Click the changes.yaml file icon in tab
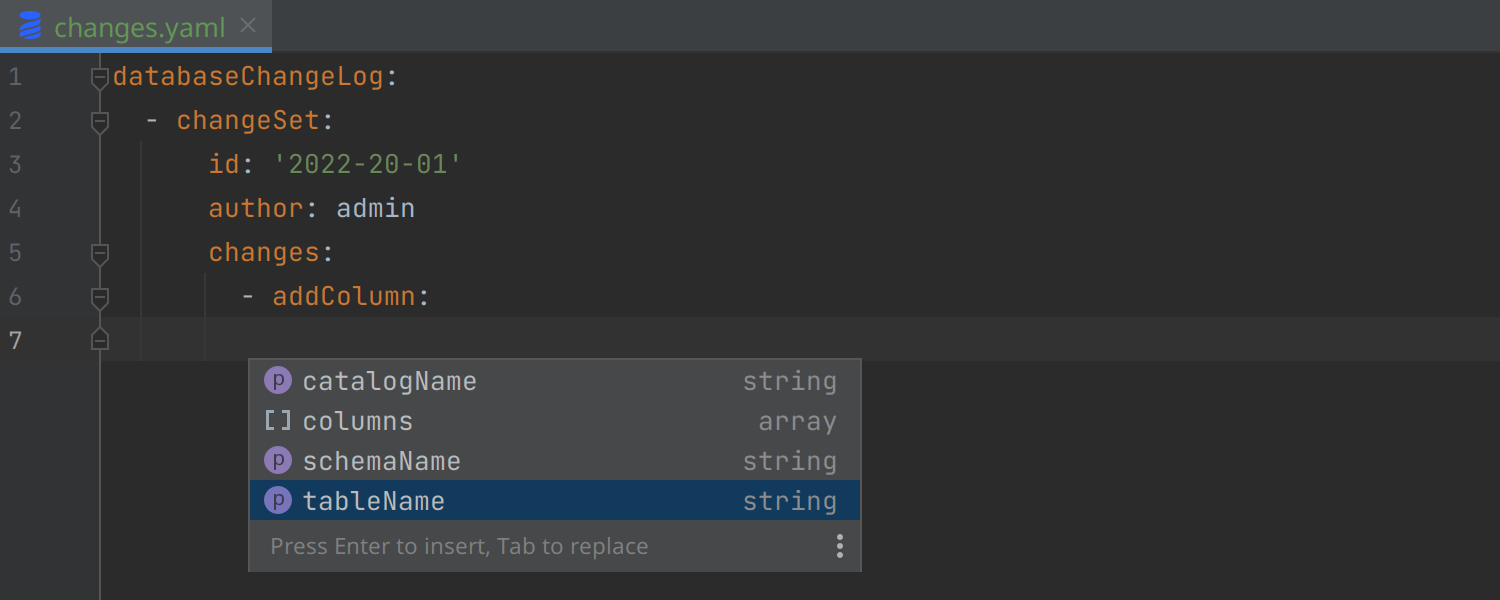The image size is (1500, 600). [31, 26]
